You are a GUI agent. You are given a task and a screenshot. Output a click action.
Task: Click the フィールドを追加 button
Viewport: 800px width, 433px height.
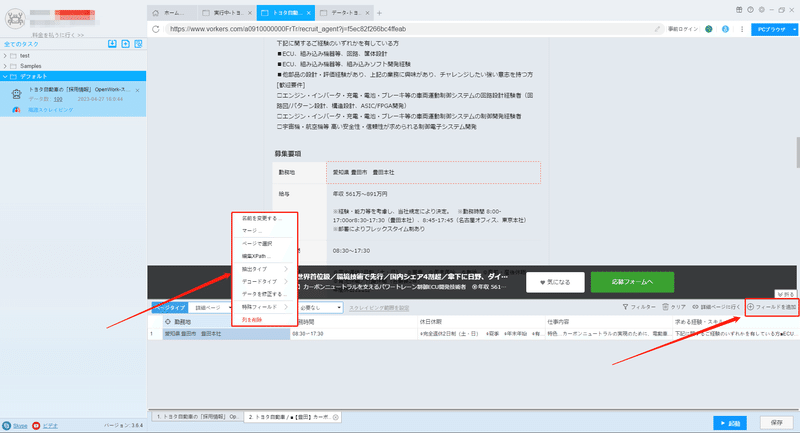coord(771,307)
